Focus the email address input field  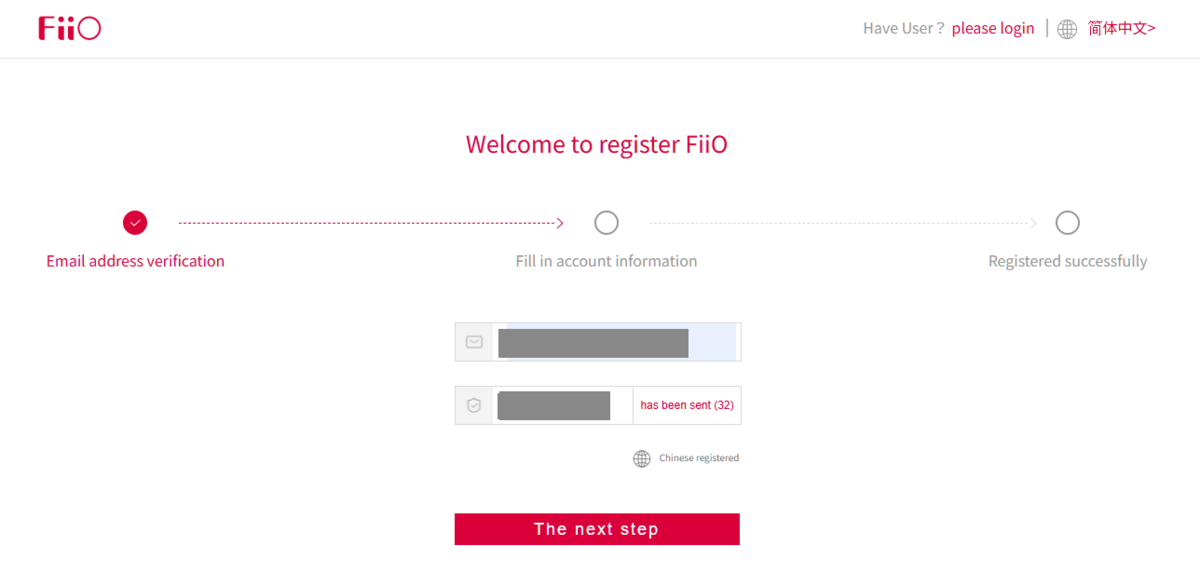[616, 342]
